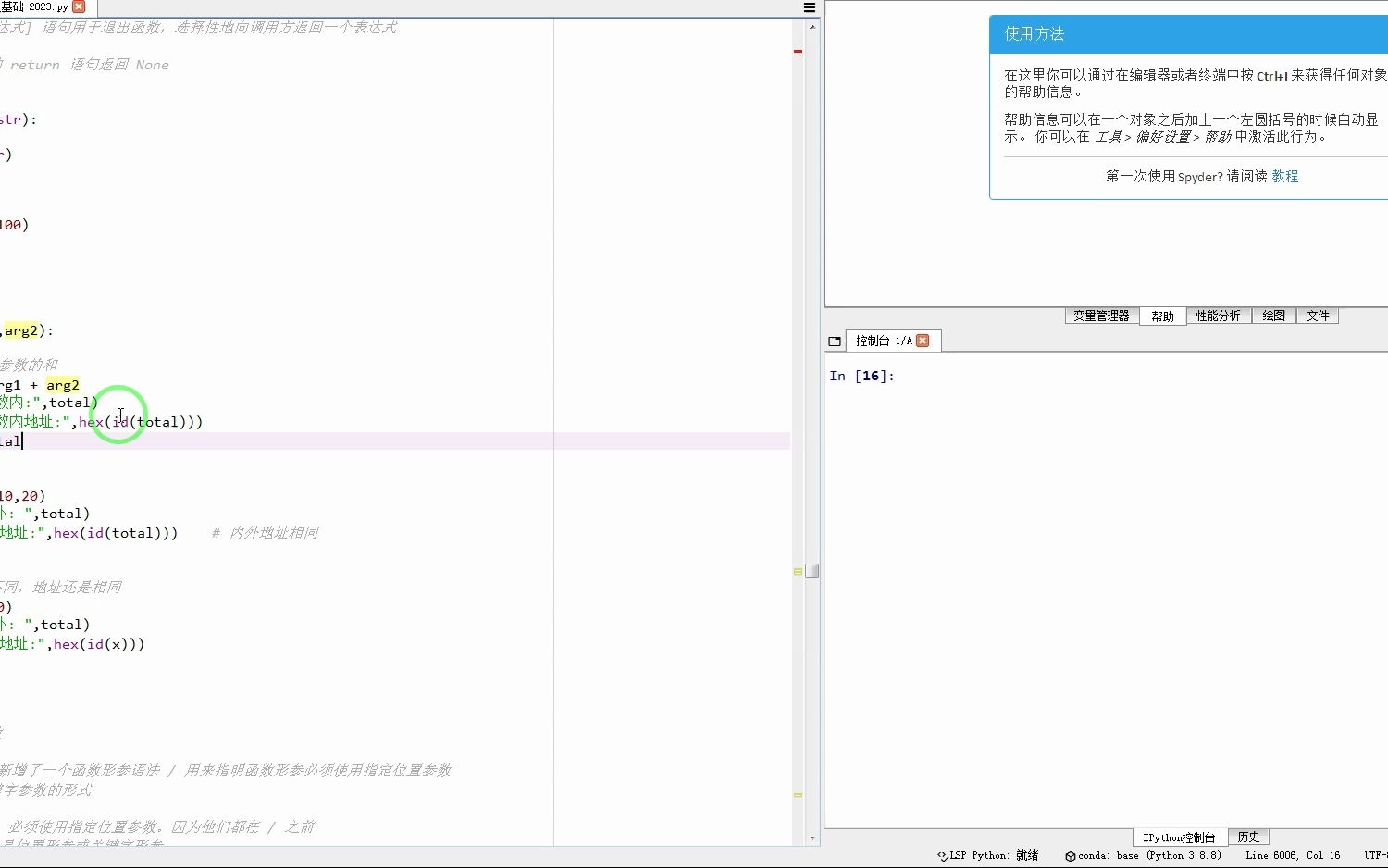Switch to the 帮助 tab
The height and width of the screenshot is (868, 1388).
tap(1162, 316)
